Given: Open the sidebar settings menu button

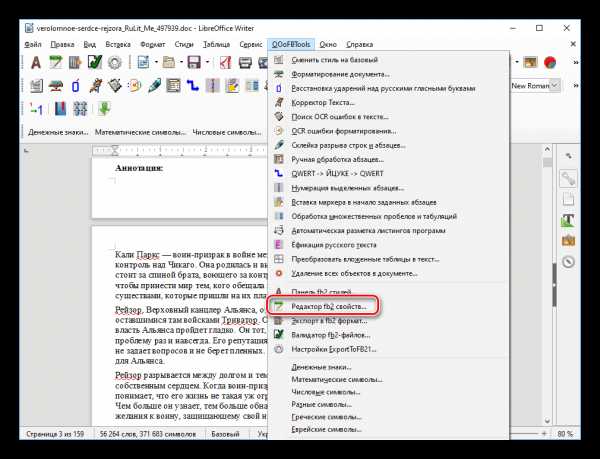Looking at the screenshot, I should pos(568,156).
